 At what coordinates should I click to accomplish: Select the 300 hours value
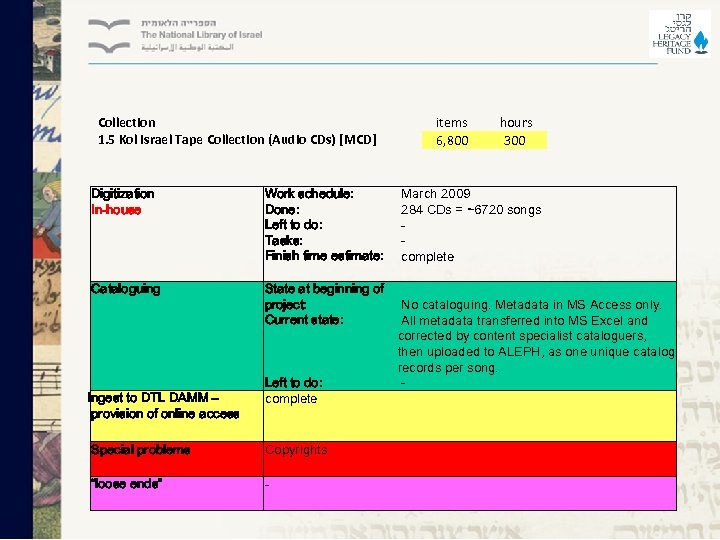pyautogui.click(x=514, y=141)
